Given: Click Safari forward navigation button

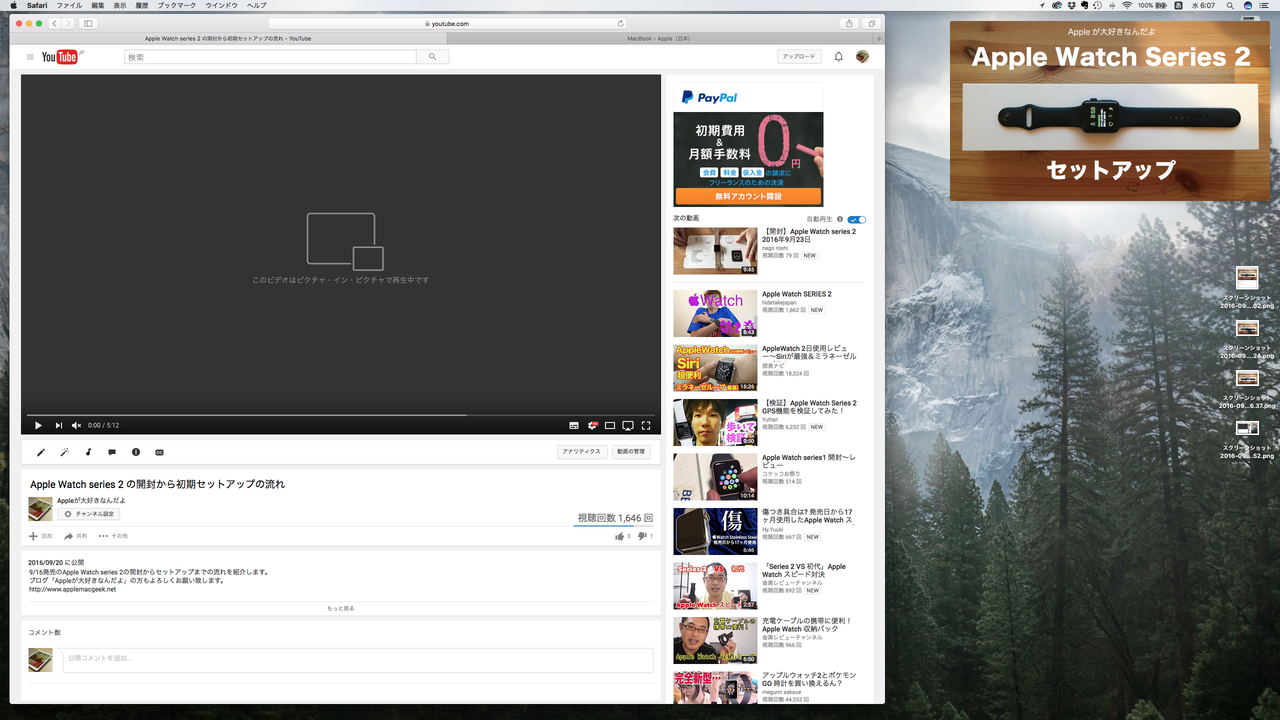Looking at the screenshot, I should click(69, 23).
